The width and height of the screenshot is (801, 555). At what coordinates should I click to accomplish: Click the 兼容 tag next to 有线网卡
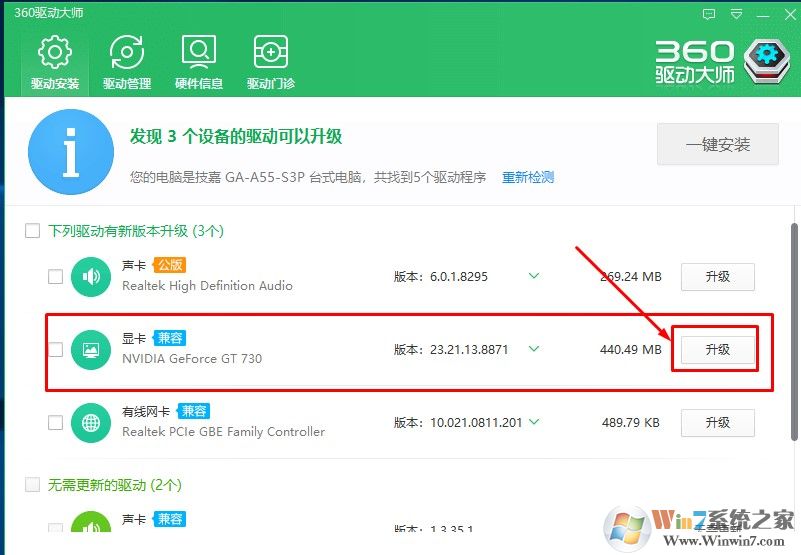coord(193,411)
